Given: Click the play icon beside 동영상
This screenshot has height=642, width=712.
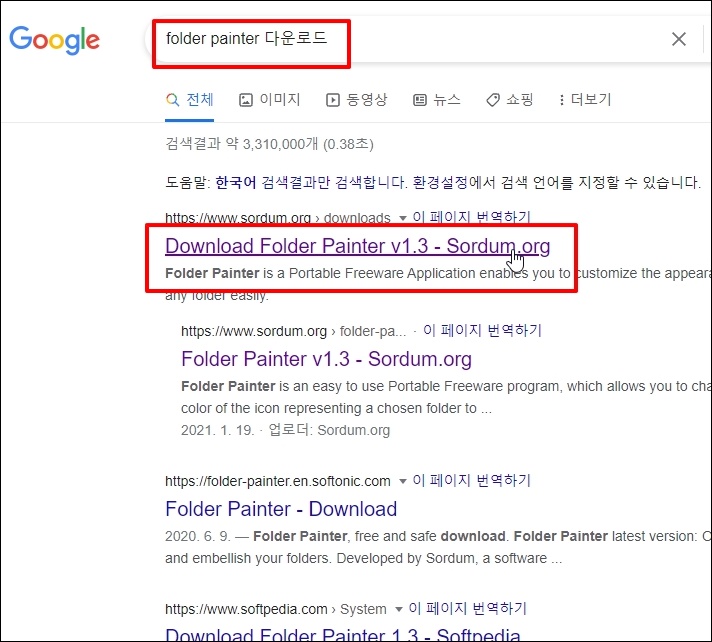Looking at the screenshot, I should (x=333, y=100).
